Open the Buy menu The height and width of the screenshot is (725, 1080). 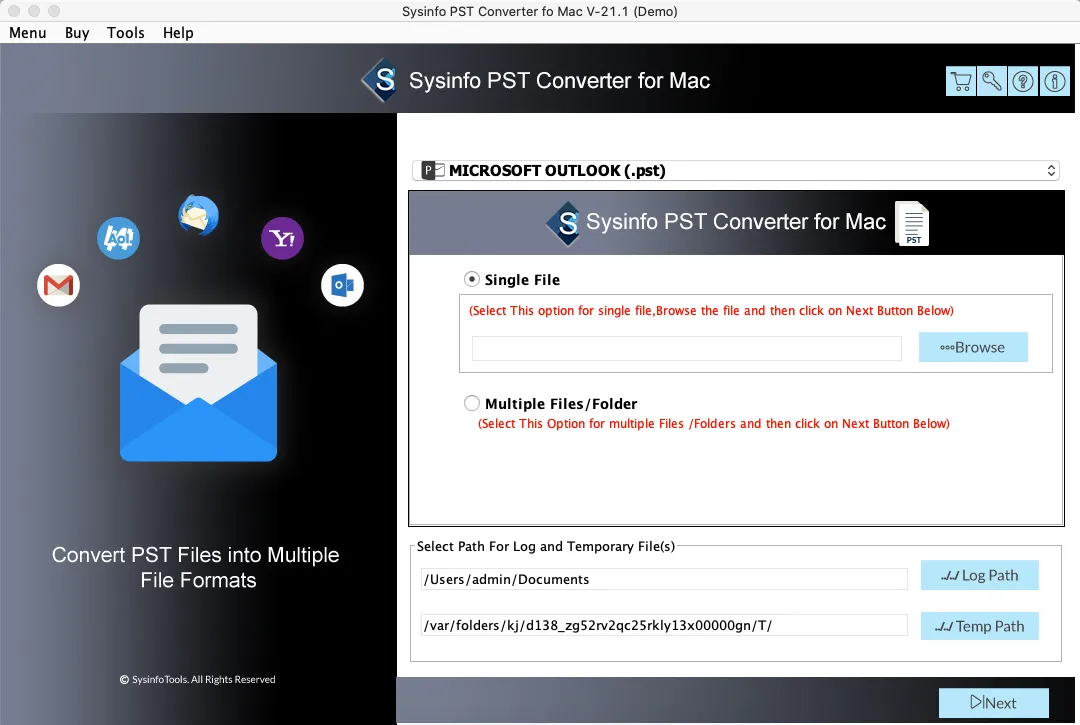point(77,33)
